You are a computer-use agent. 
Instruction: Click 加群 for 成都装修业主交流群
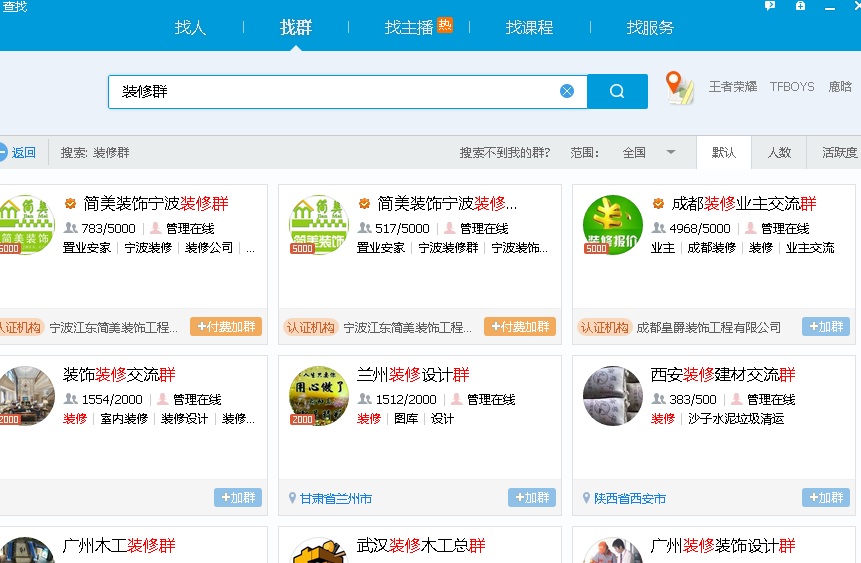pyautogui.click(x=825, y=327)
